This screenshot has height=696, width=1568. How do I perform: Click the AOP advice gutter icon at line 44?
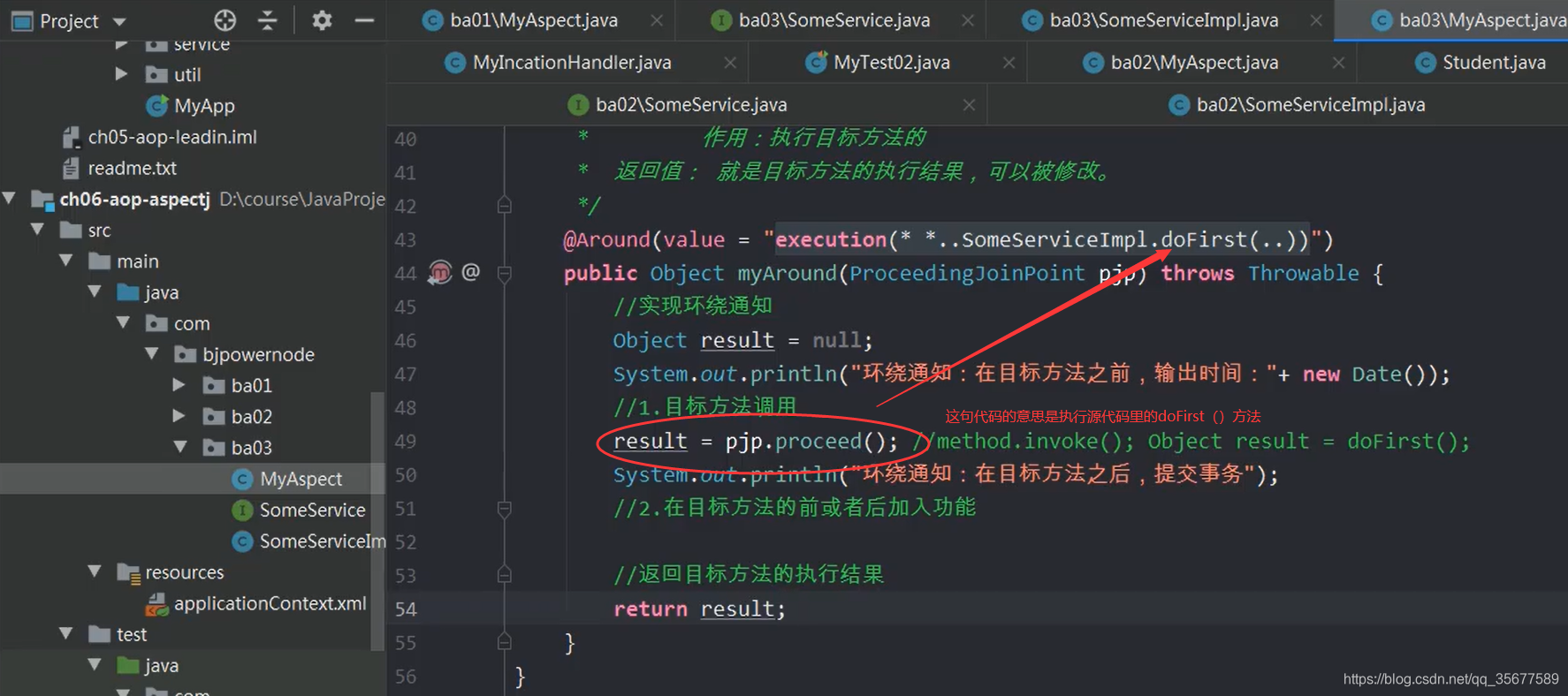[x=440, y=273]
